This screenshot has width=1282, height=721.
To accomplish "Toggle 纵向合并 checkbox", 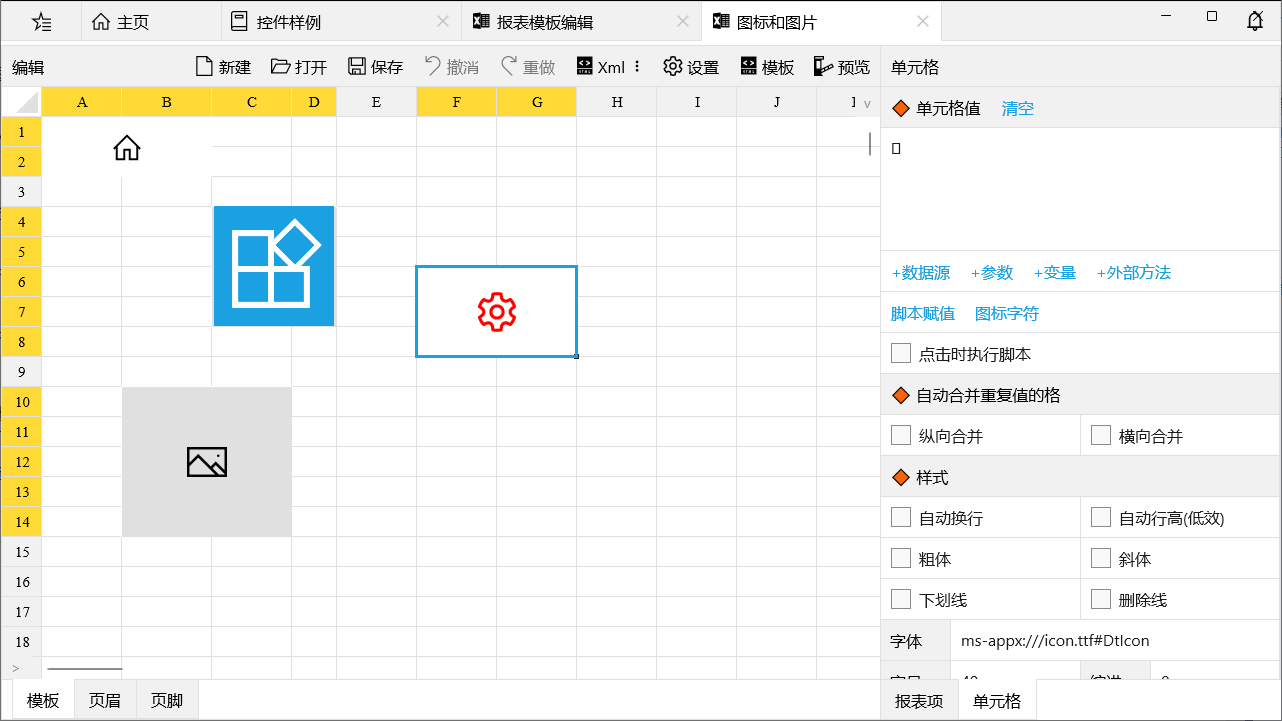I will 901,435.
